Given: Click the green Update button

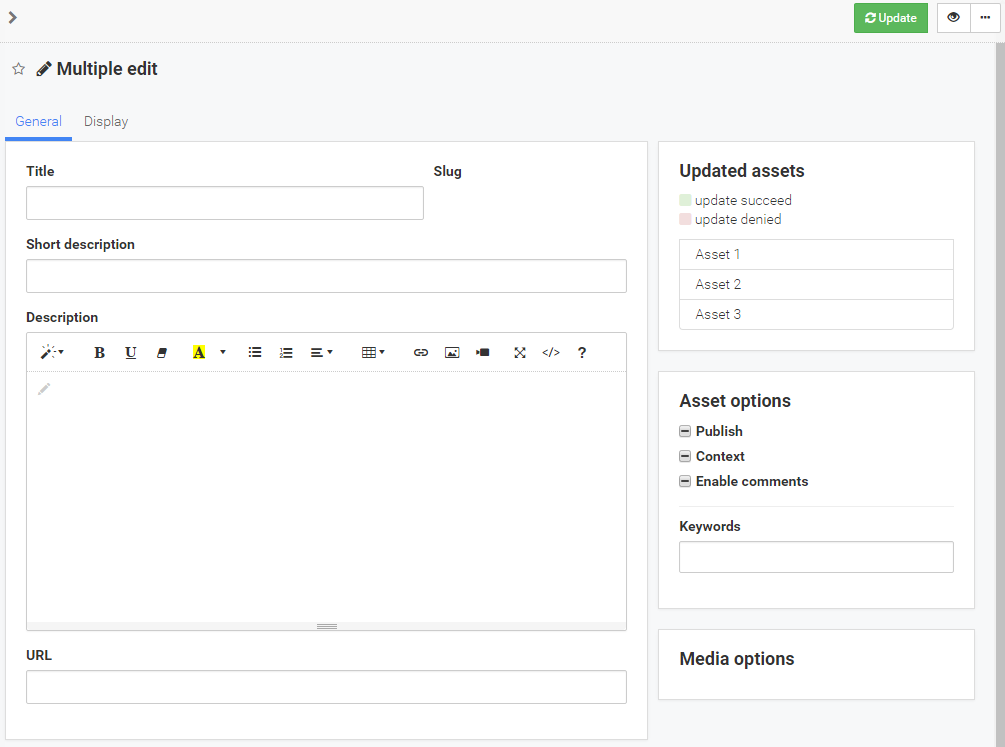Looking at the screenshot, I should 890,18.
